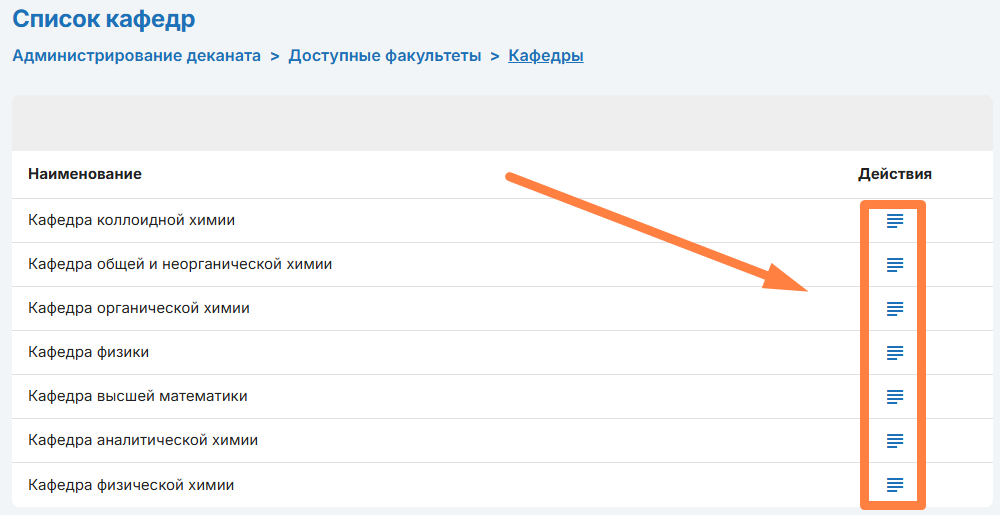The height and width of the screenshot is (515, 1000).
Task: Go to Администрирование деканата breadcrumb
Action: point(136,56)
